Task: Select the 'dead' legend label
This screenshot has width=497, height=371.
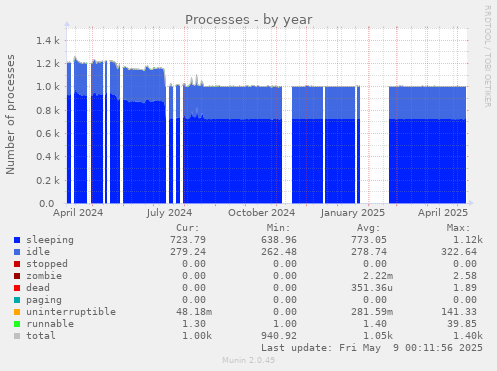Action: 38,288
